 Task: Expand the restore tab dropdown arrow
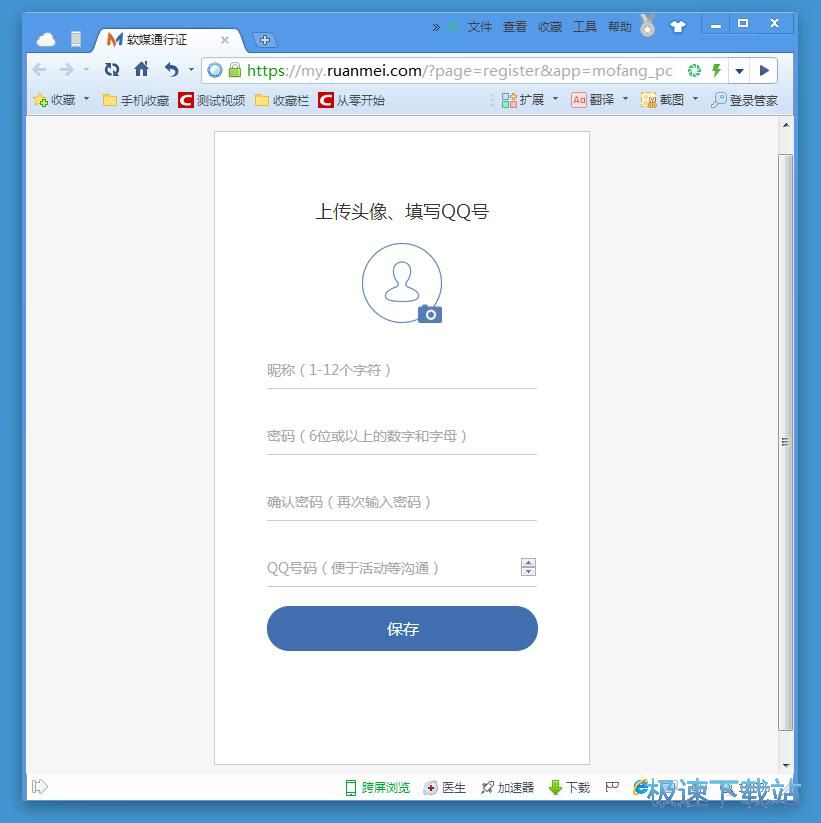coord(191,69)
